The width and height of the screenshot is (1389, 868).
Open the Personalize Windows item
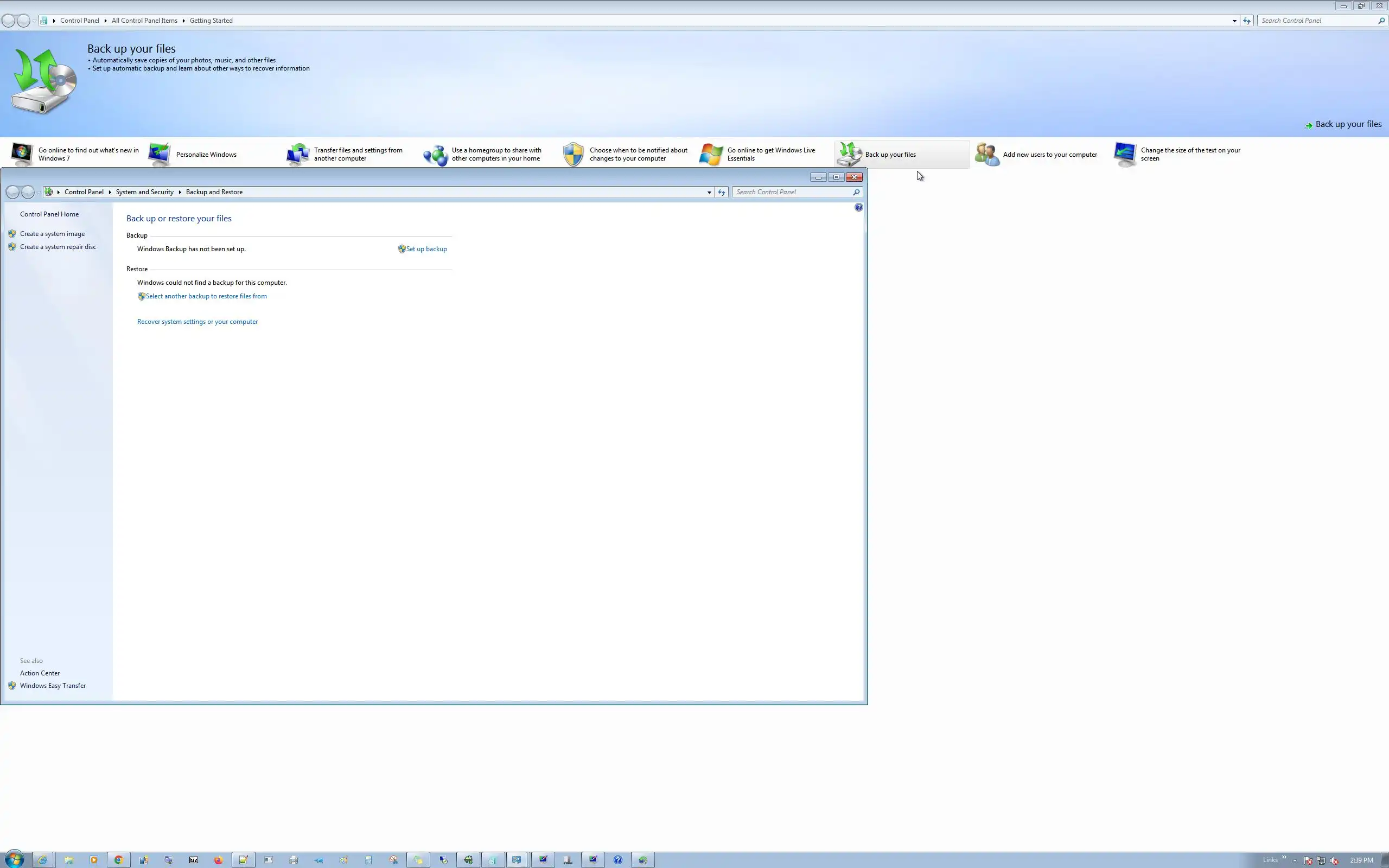click(x=206, y=155)
